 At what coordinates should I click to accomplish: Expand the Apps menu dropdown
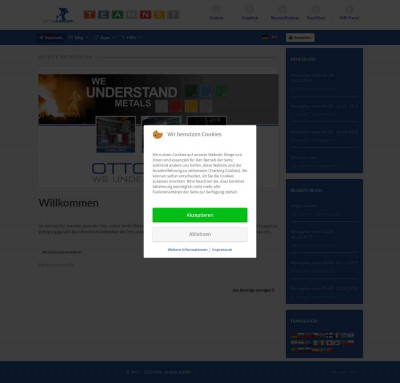click(x=104, y=38)
